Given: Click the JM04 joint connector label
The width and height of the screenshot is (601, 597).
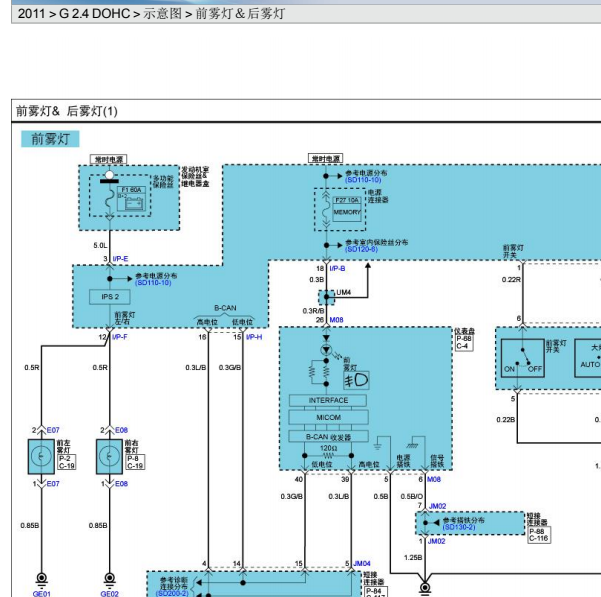Looking at the screenshot, I should pyautogui.click(x=362, y=563).
